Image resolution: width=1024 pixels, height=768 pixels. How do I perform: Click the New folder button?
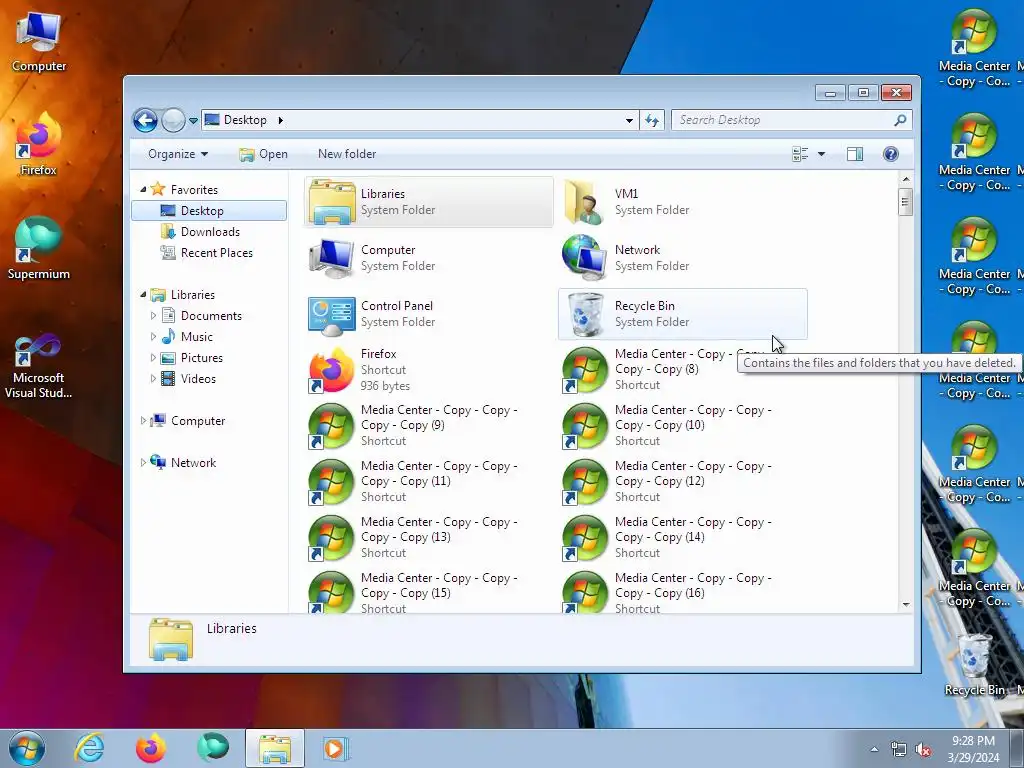pyautogui.click(x=347, y=154)
